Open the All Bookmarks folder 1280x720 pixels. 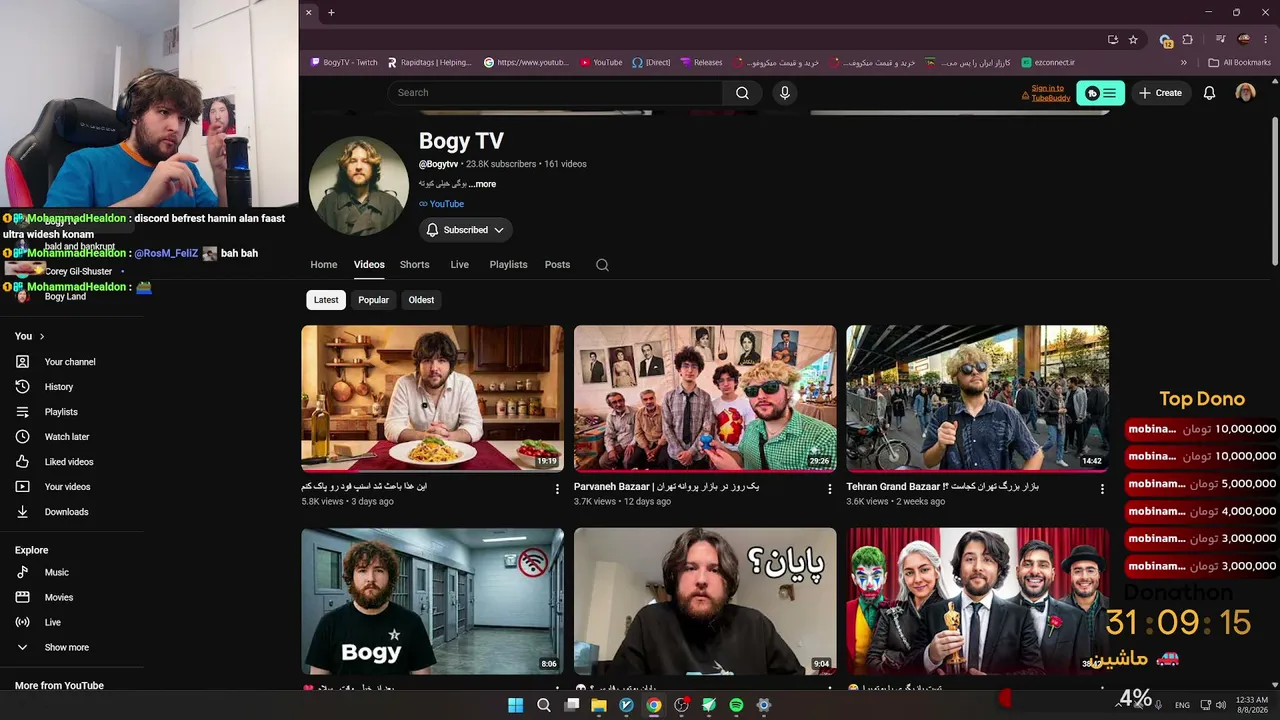pyautogui.click(x=1239, y=62)
